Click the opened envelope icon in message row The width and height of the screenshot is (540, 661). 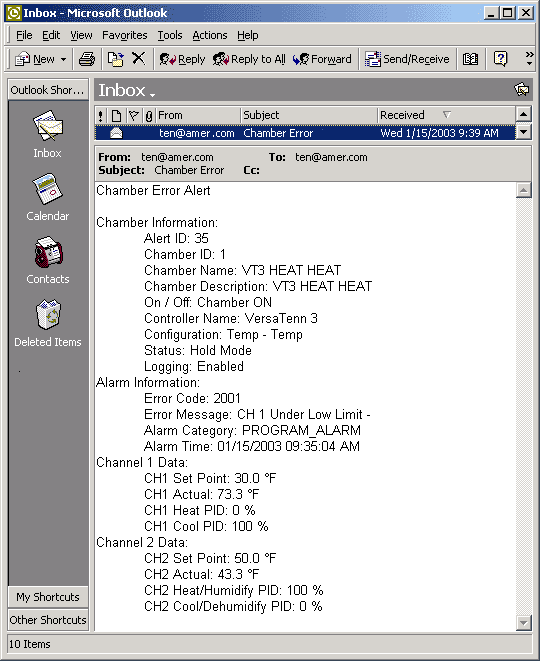pos(116,133)
